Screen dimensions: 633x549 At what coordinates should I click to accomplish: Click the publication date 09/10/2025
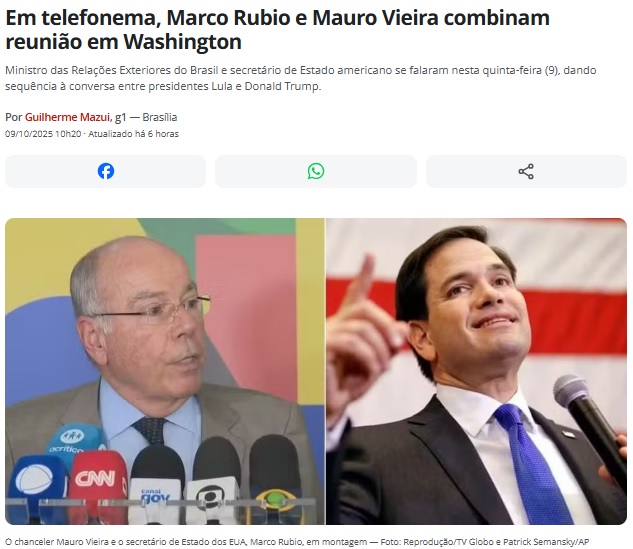(x=29, y=134)
